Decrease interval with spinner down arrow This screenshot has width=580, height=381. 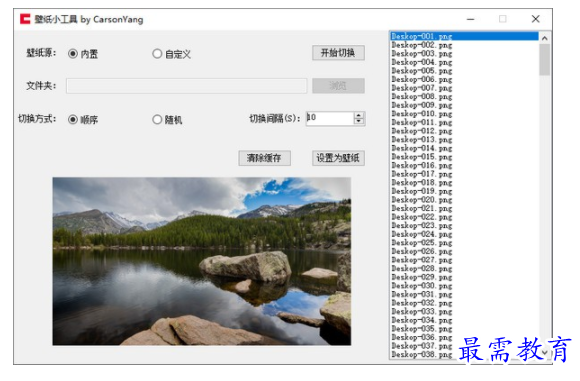tap(359, 122)
